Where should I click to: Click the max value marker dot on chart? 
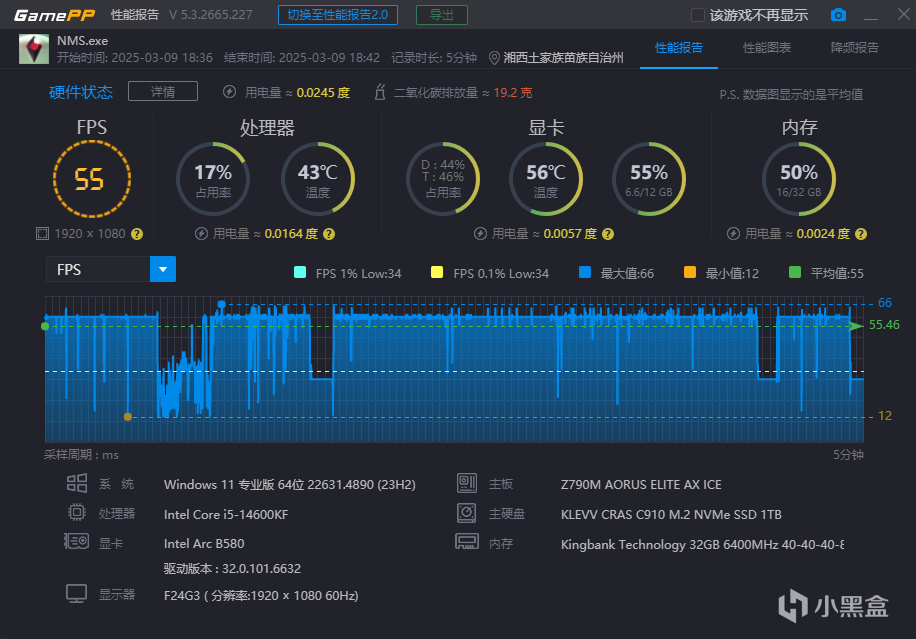coord(221,304)
